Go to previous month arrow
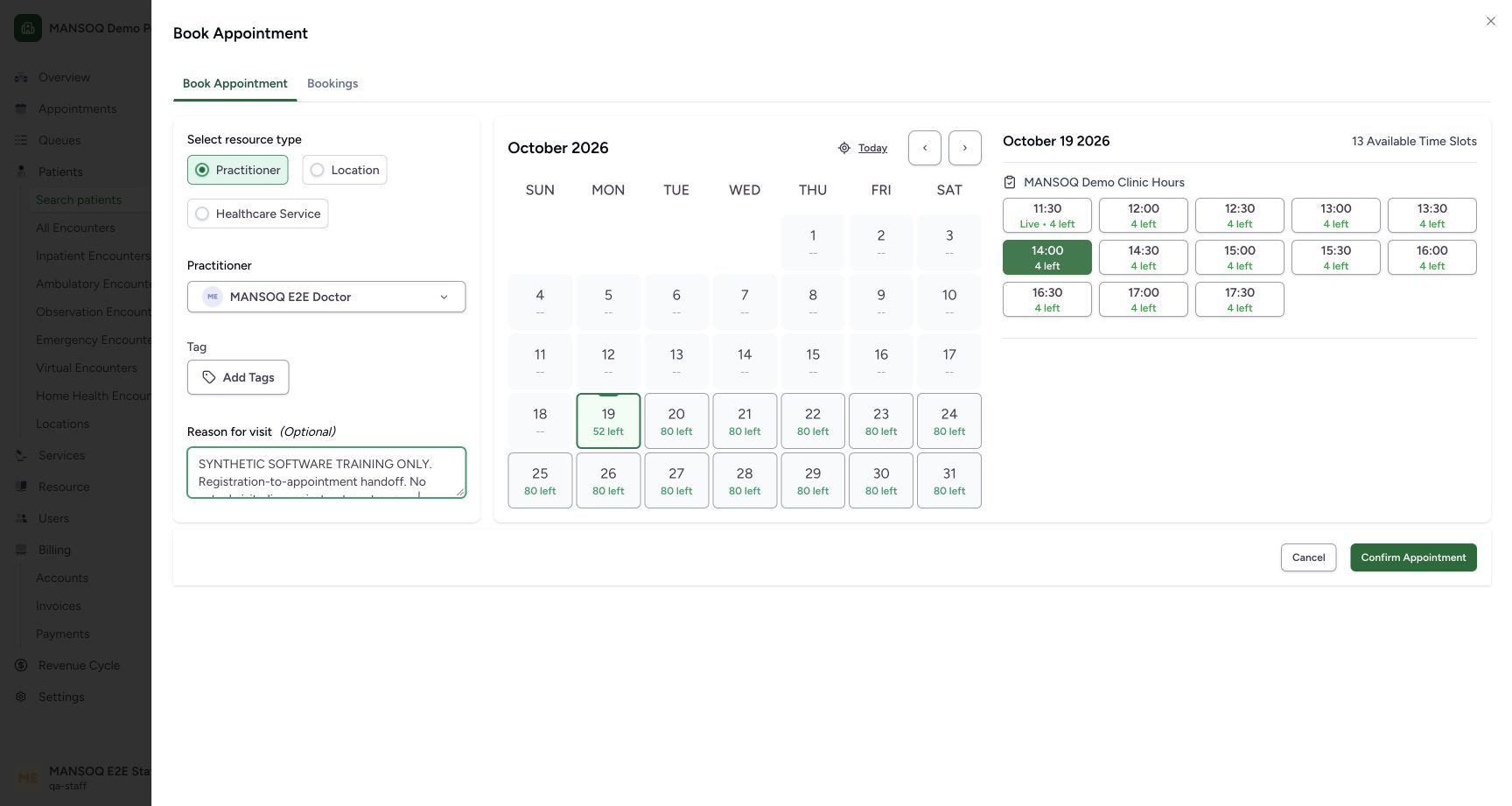This screenshot has height=806, width=1512. coord(925,148)
